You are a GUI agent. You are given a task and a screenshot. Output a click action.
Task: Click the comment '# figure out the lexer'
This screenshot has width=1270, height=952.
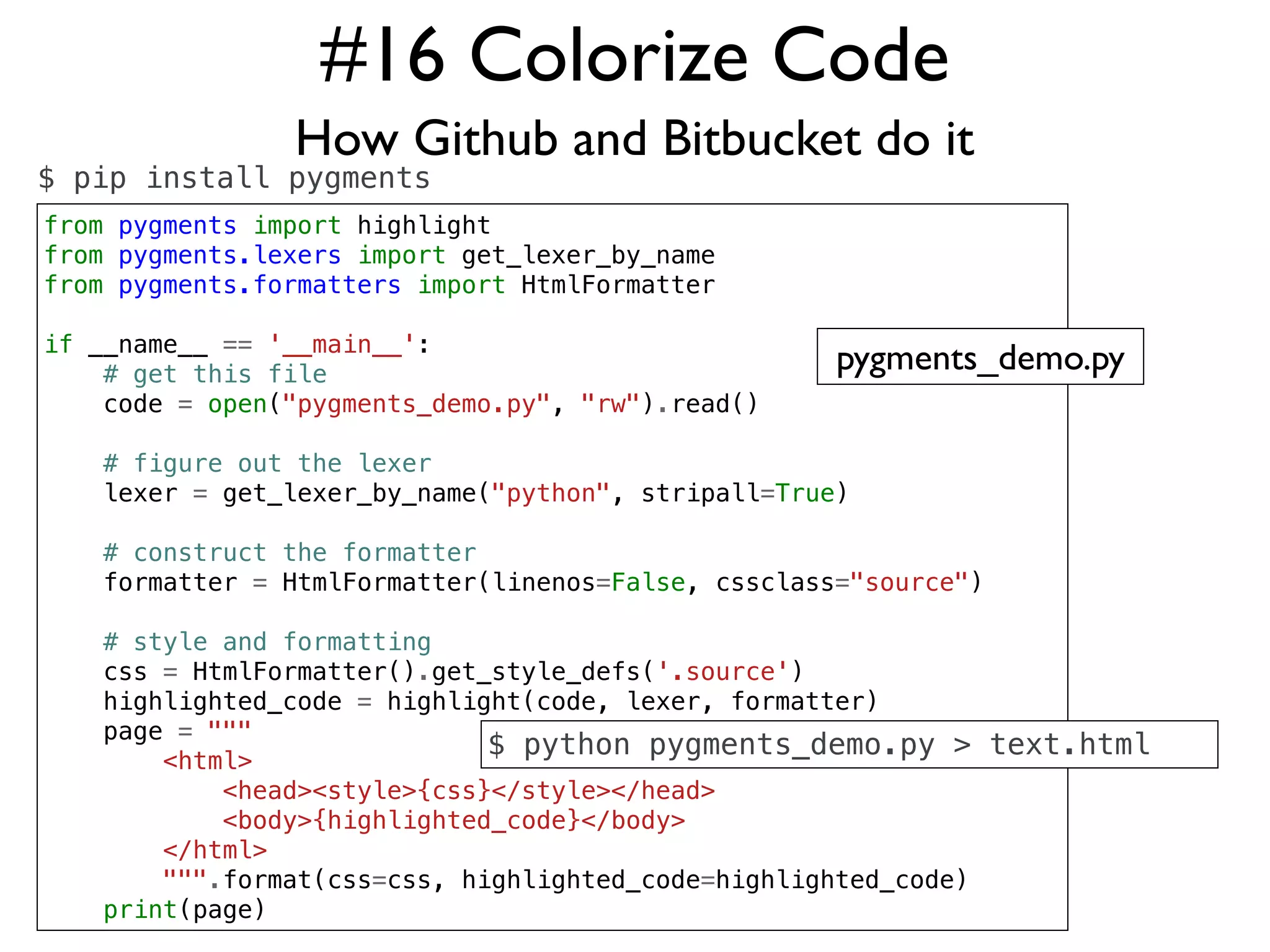[x=267, y=464]
